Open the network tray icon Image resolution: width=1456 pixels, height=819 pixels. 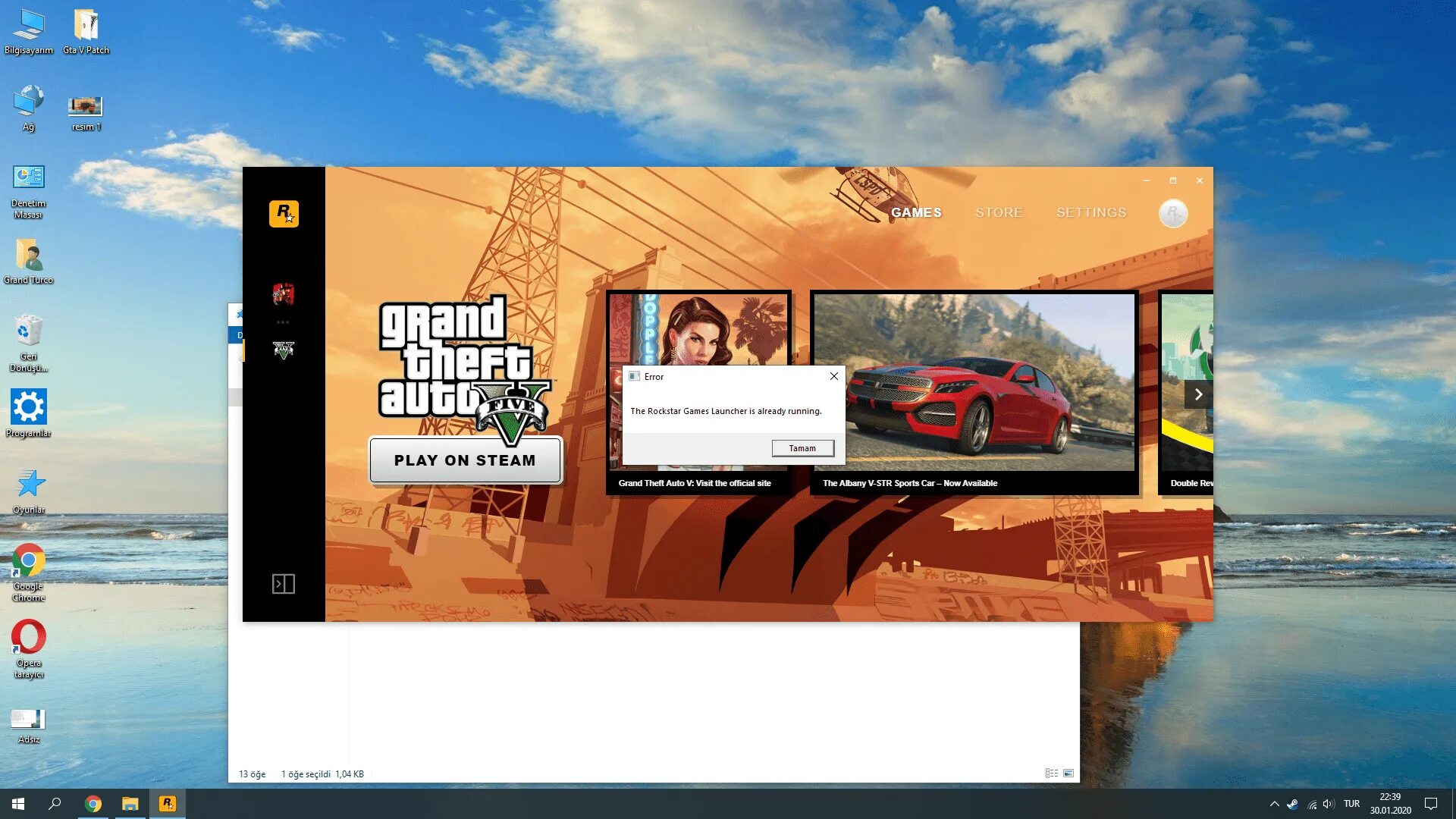coord(1312,805)
